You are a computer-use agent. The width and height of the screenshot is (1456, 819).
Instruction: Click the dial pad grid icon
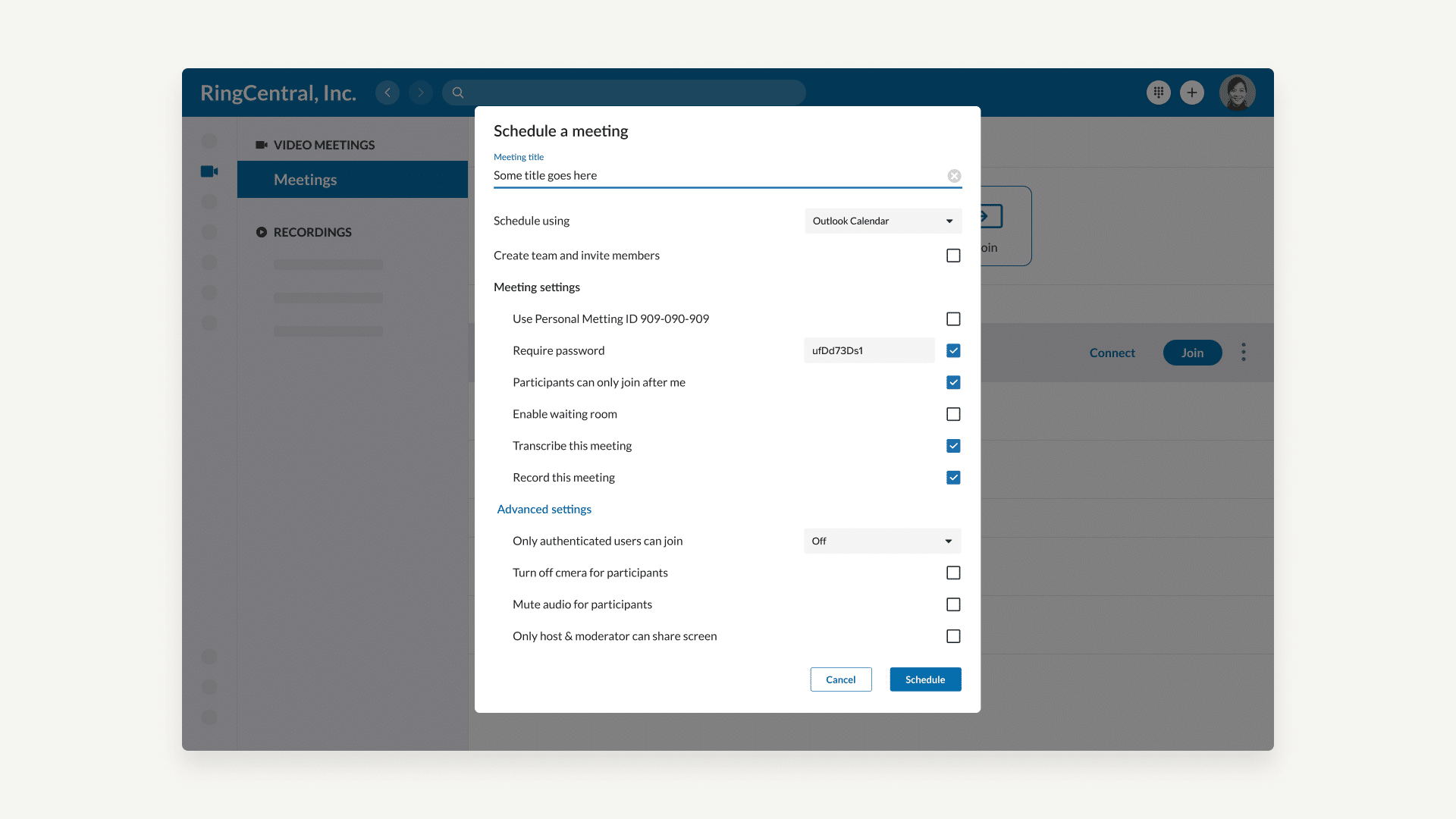pos(1158,93)
